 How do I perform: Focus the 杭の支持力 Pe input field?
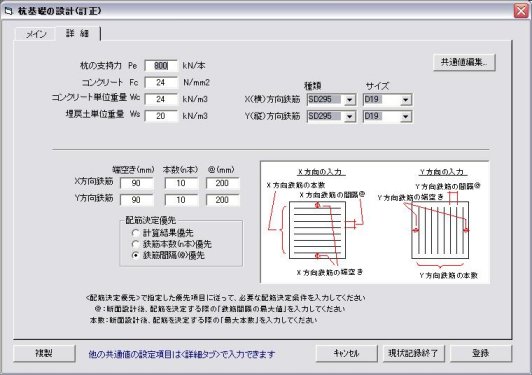point(161,65)
